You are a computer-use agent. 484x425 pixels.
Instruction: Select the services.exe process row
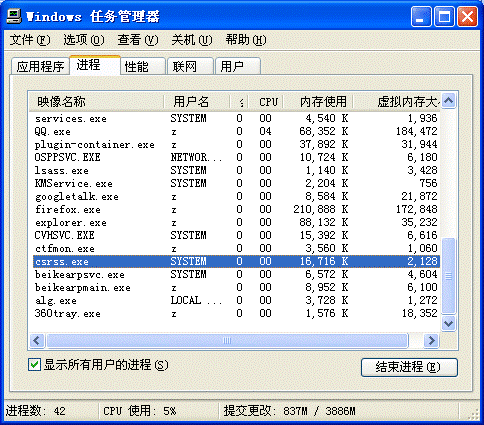point(236,118)
